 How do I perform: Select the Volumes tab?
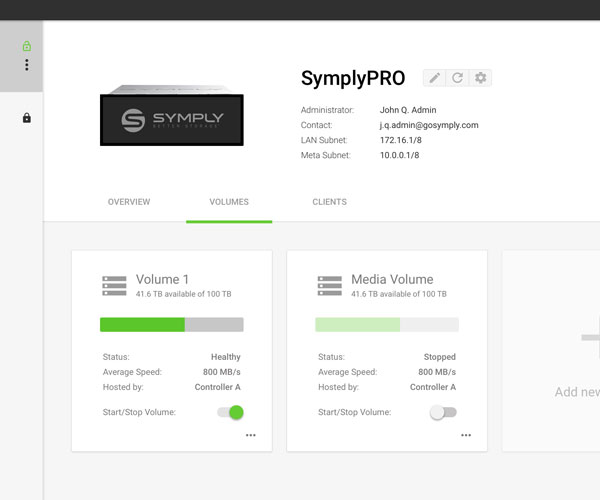229,202
